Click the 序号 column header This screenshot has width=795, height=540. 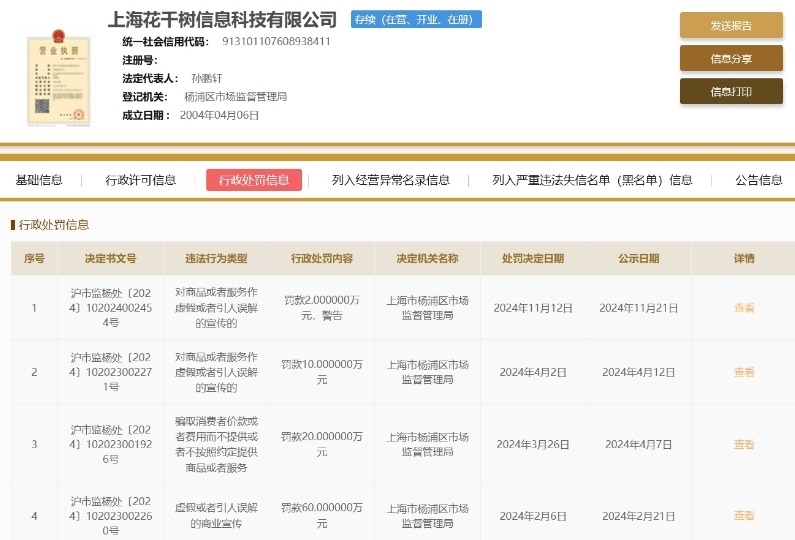34,259
